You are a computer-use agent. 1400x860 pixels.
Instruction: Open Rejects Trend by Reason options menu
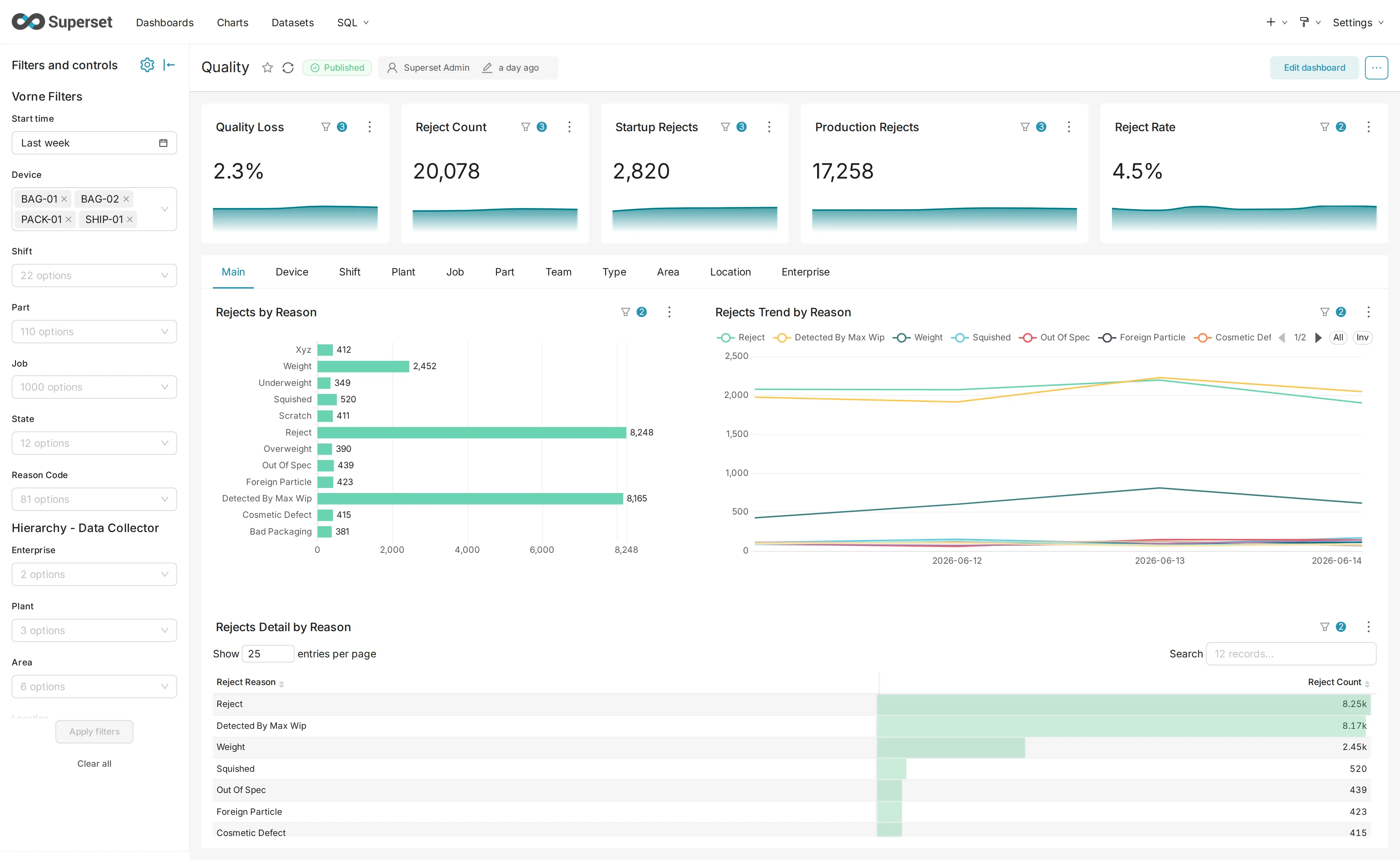[1369, 312]
